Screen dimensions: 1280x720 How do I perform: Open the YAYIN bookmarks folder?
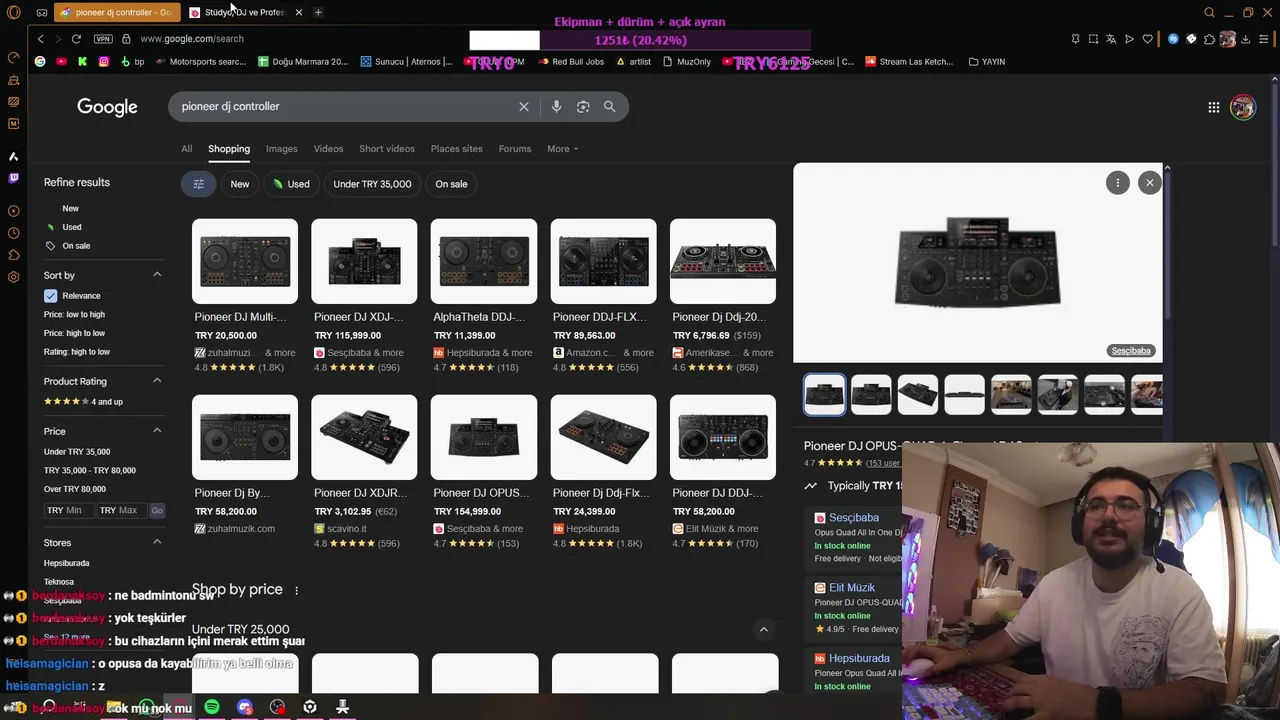[987, 61]
